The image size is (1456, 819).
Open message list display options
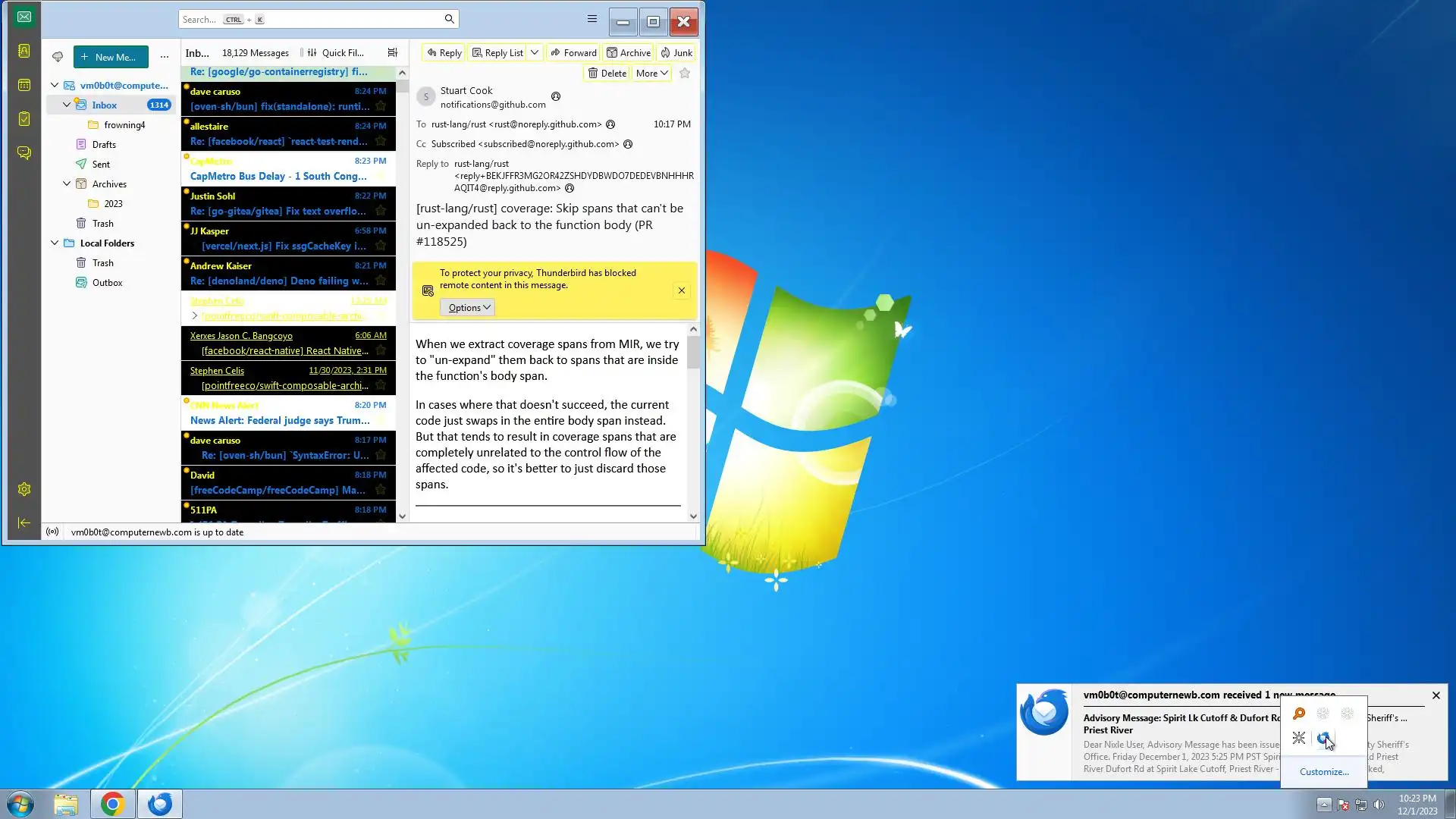click(x=392, y=53)
